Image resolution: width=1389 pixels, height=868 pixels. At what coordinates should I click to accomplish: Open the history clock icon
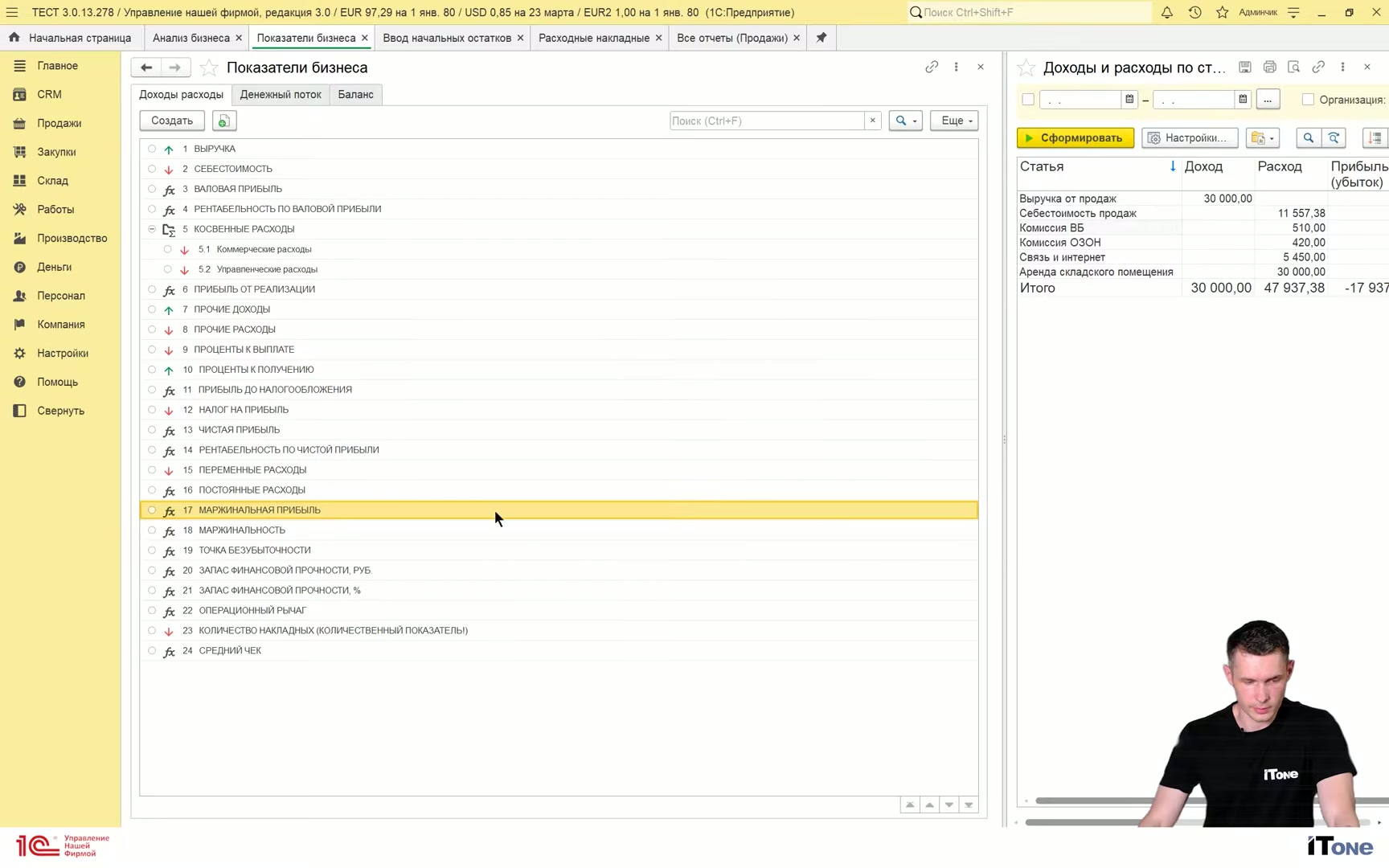coord(1194,12)
